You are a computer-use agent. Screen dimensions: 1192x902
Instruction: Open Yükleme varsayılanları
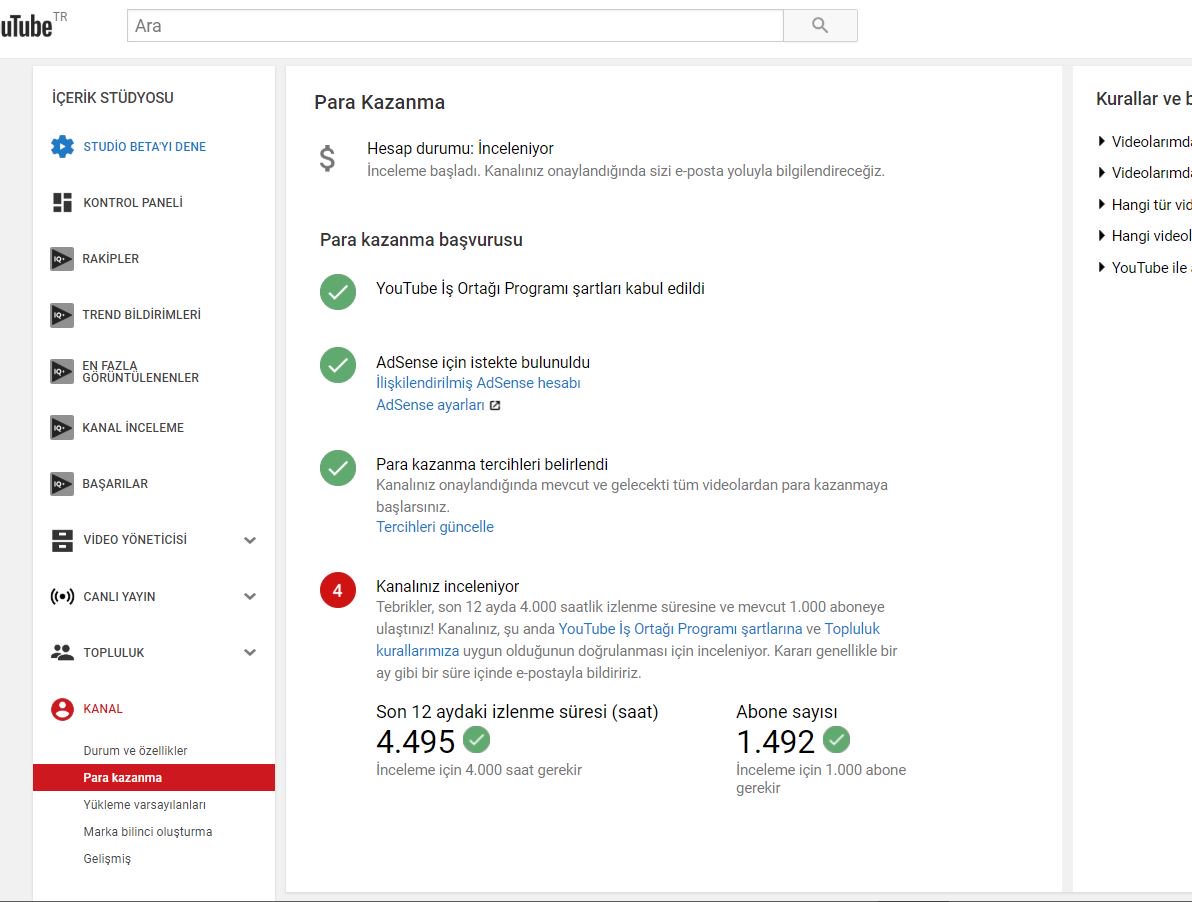coord(144,805)
